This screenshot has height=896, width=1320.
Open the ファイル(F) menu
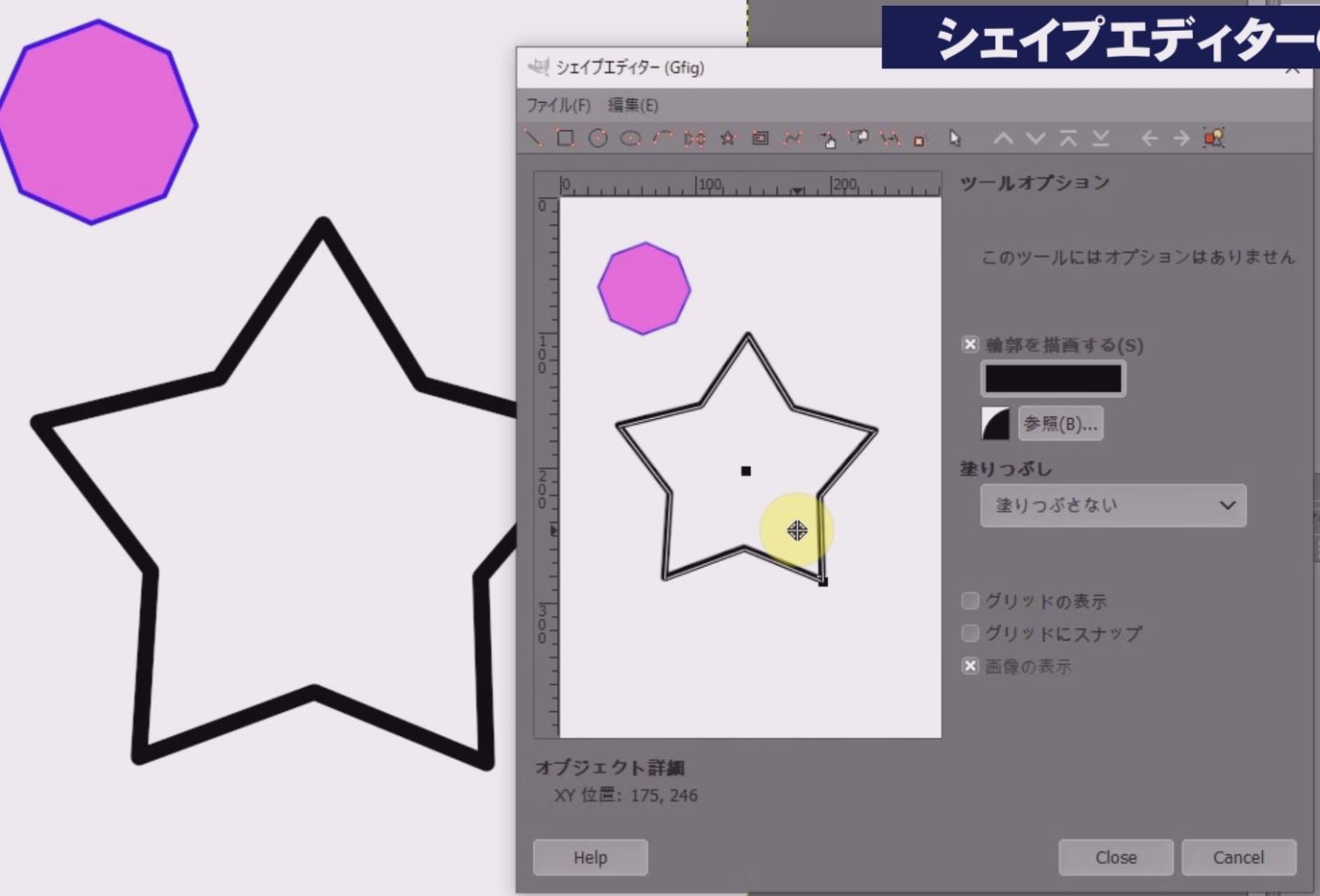(558, 105)
